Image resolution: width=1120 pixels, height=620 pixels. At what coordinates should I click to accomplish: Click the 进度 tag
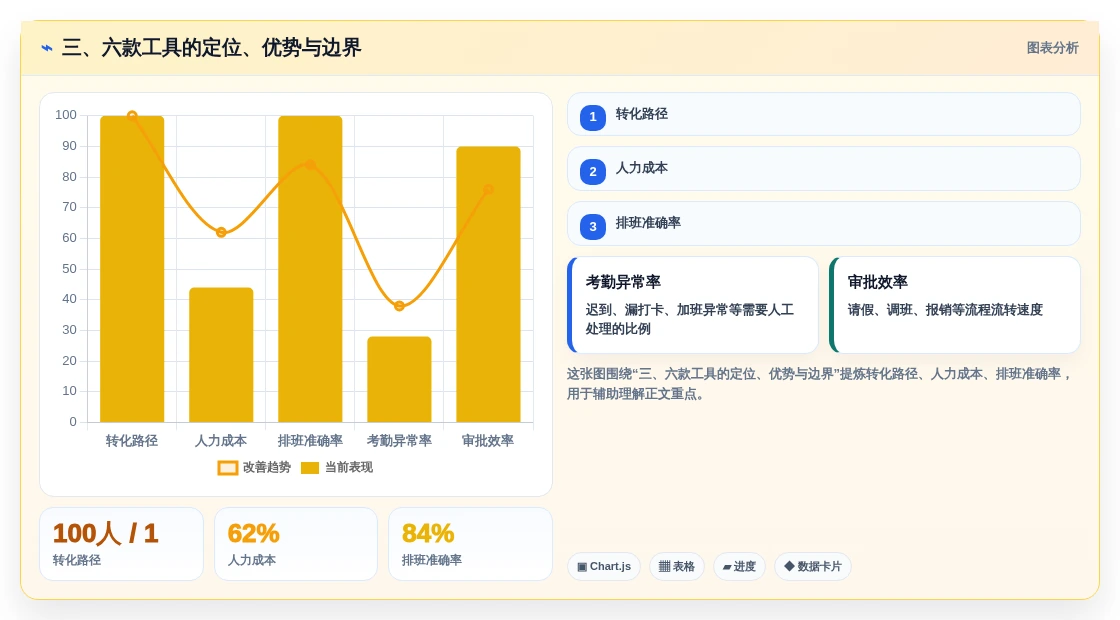click(739, 566)
